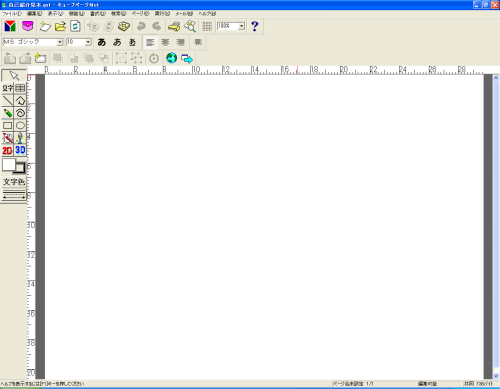Create a new page with sparkle icon

pos(45,26)
